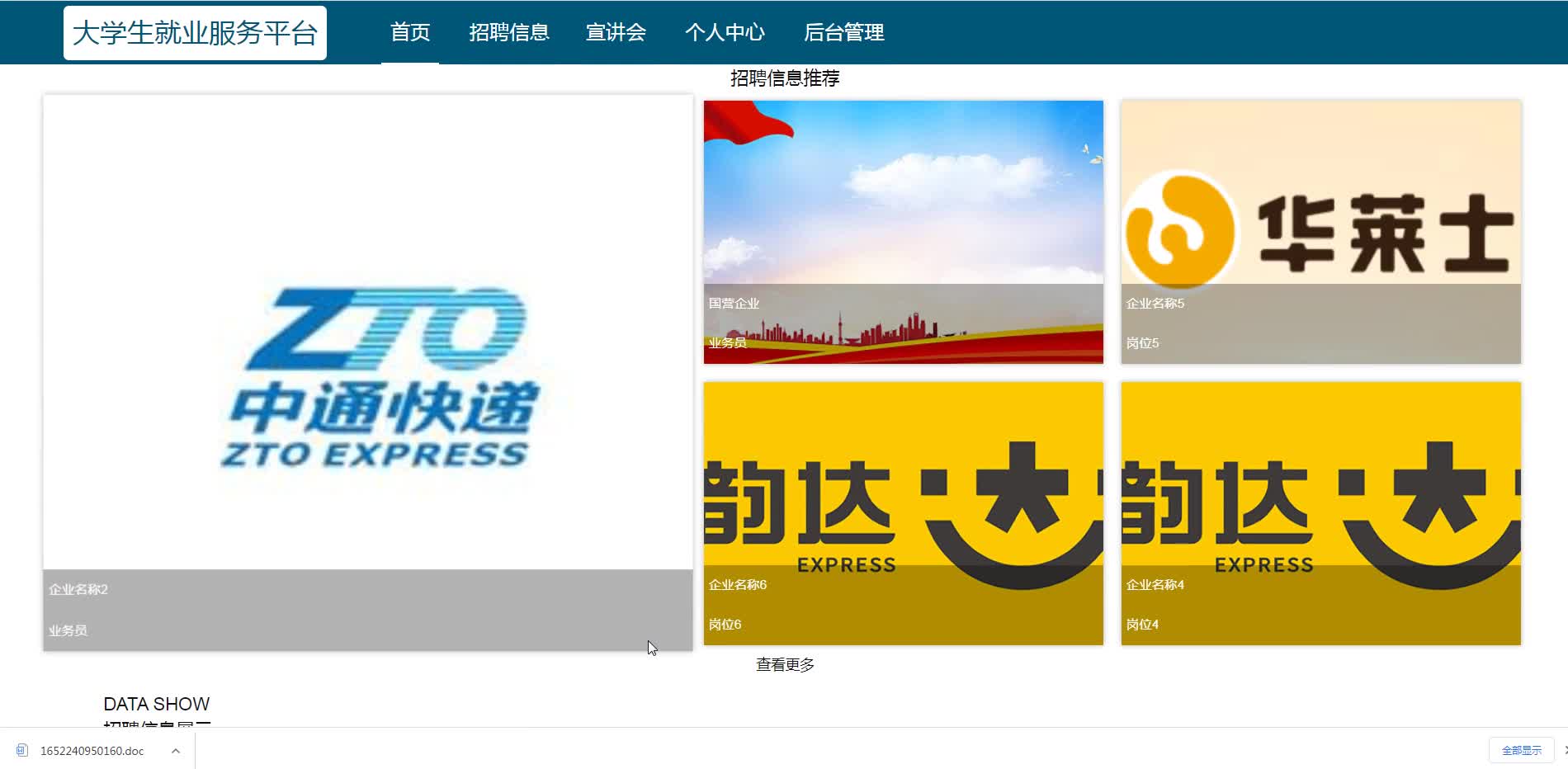Screen dimensions: 1568x769
Task: Click 业务员 label under 国营企业
Action: click(x=727, y=342)
